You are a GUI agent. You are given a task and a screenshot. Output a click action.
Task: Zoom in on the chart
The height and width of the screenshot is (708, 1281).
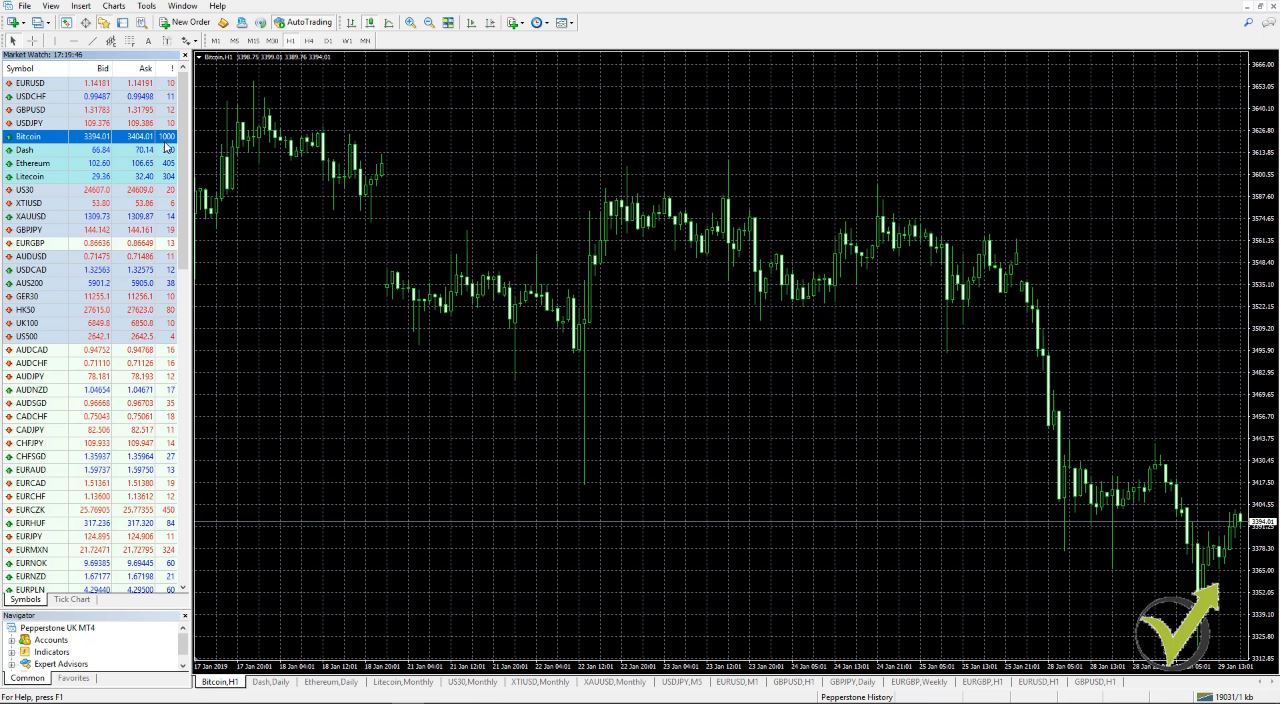point(410,22)
